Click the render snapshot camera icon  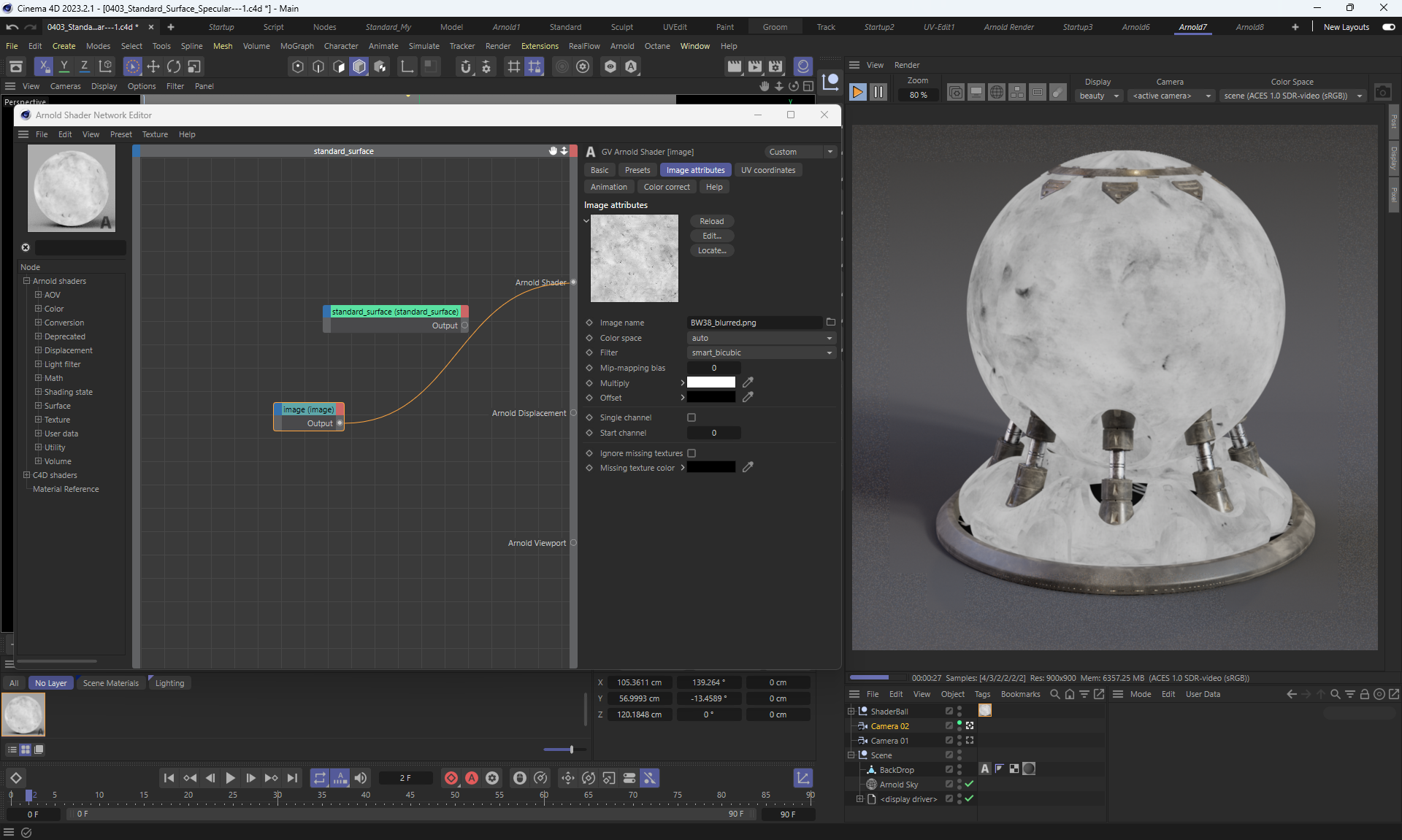[1382, 93]
